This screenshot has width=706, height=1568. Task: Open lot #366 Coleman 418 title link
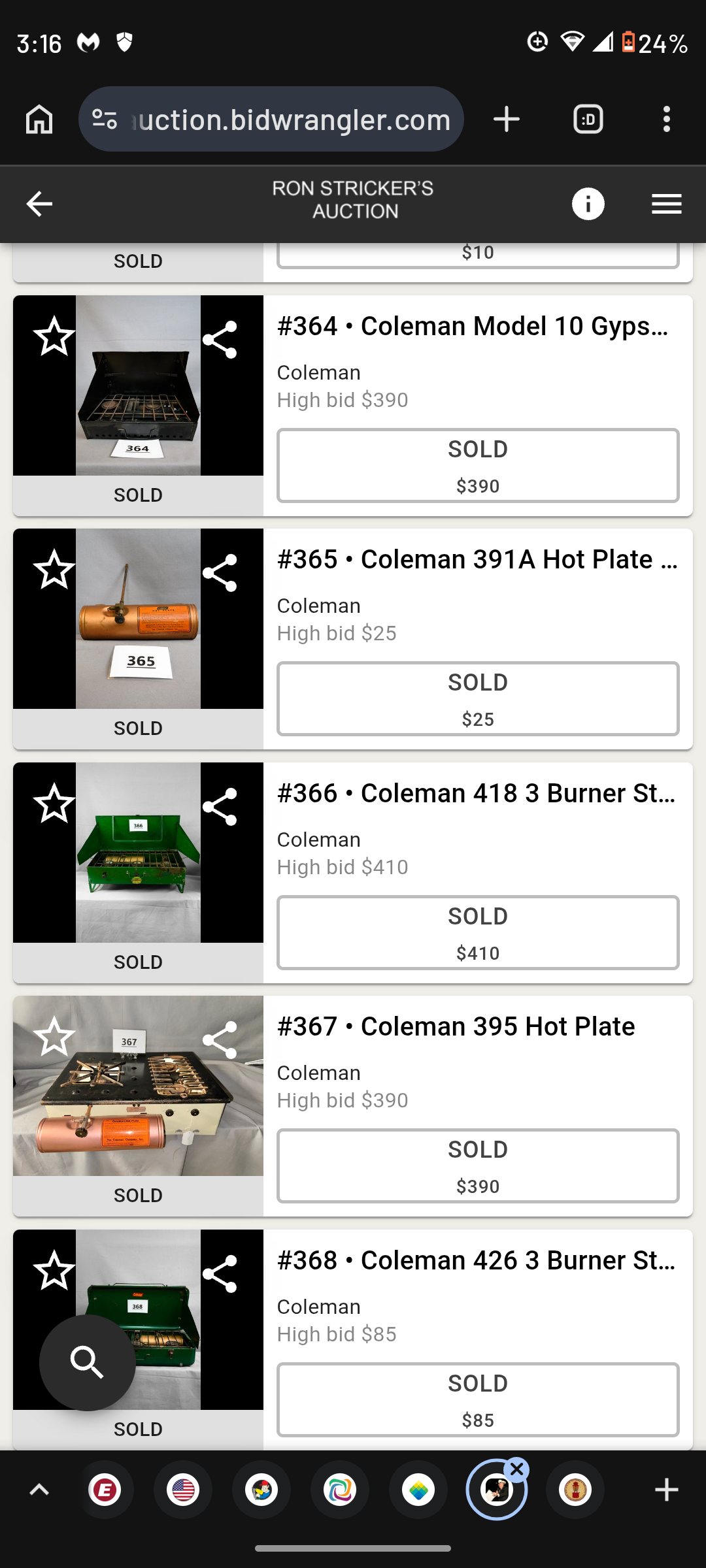(477, 793)
